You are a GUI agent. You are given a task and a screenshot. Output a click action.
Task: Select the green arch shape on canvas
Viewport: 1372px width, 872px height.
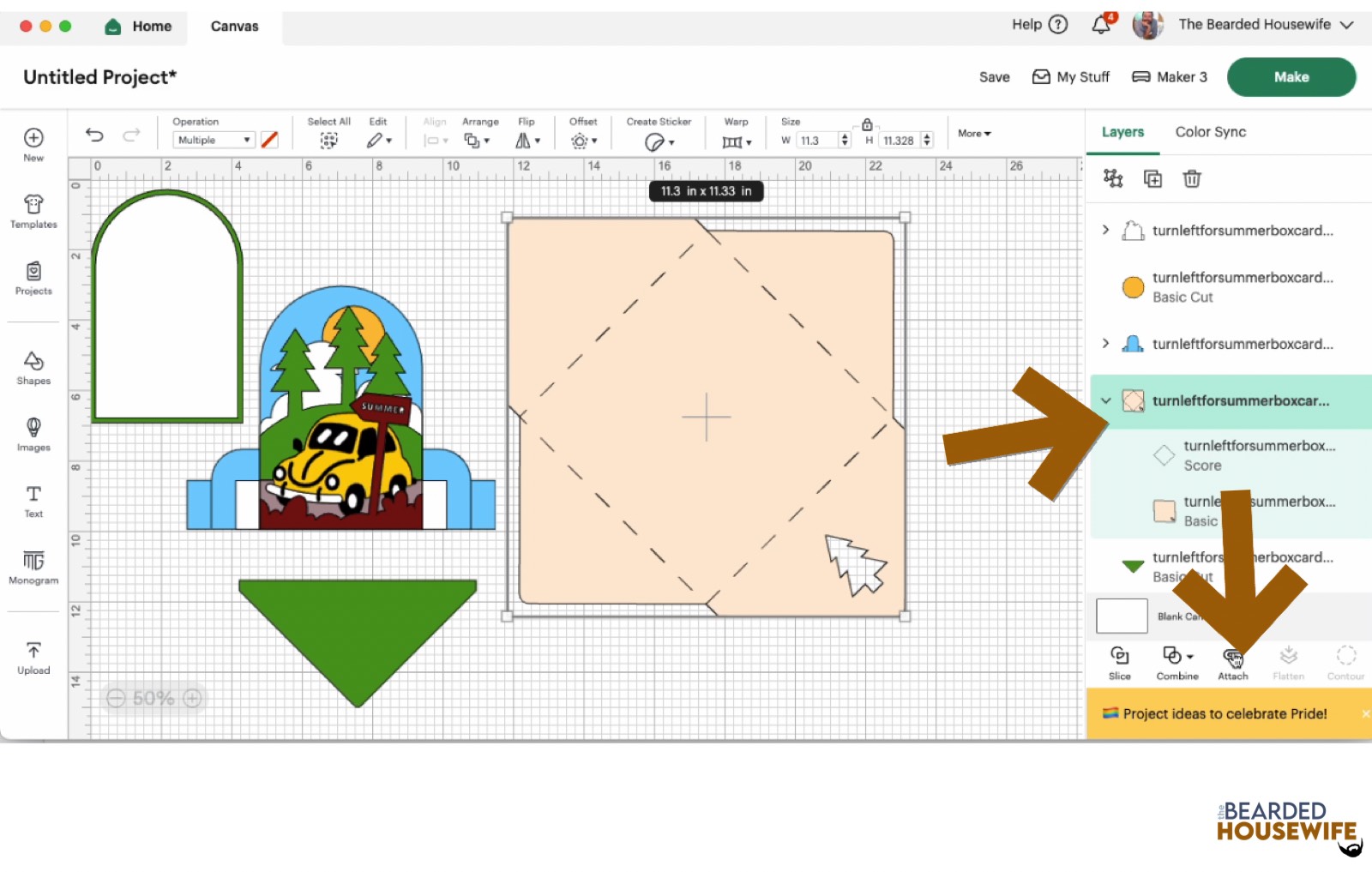[x=167, y=306]
